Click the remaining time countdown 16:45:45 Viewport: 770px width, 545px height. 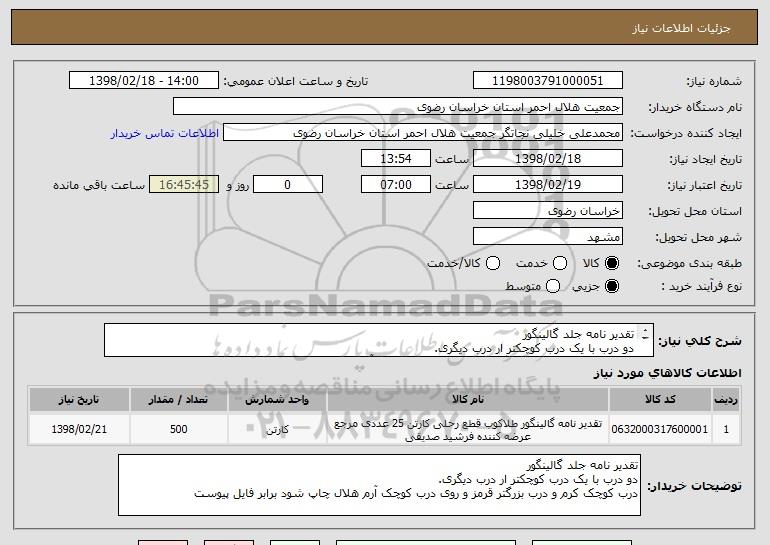[x=184, y=185]
